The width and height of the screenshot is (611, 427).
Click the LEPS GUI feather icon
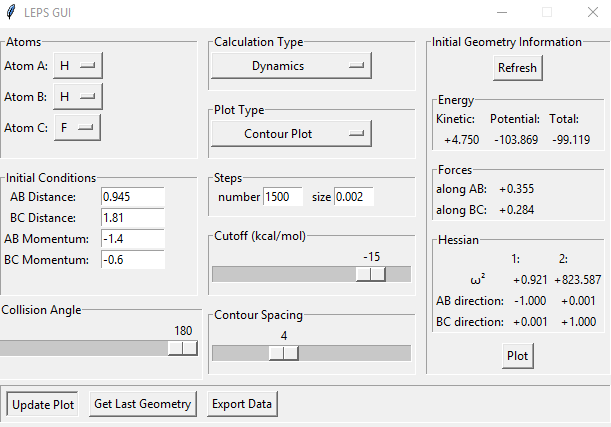tap(12, 12)
